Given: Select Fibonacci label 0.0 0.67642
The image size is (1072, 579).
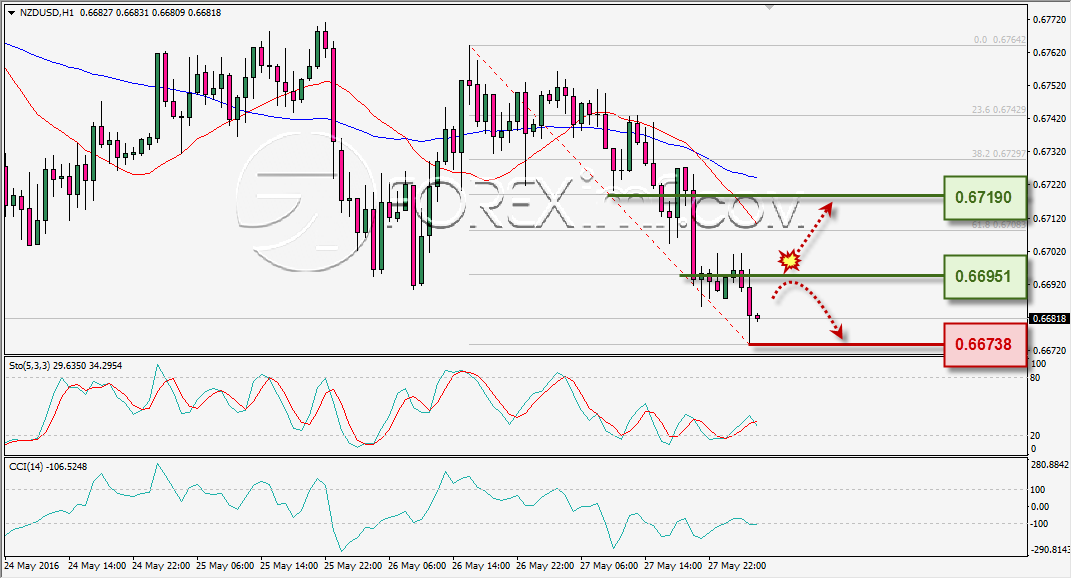Looking at the screenshot, I should (1000, 40).
